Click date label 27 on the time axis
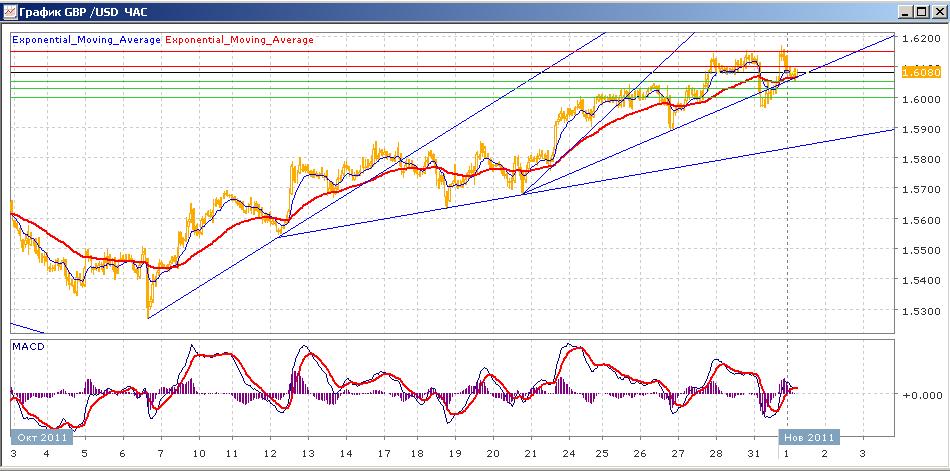The image size is (950, 471). click(x=678, y=453)
